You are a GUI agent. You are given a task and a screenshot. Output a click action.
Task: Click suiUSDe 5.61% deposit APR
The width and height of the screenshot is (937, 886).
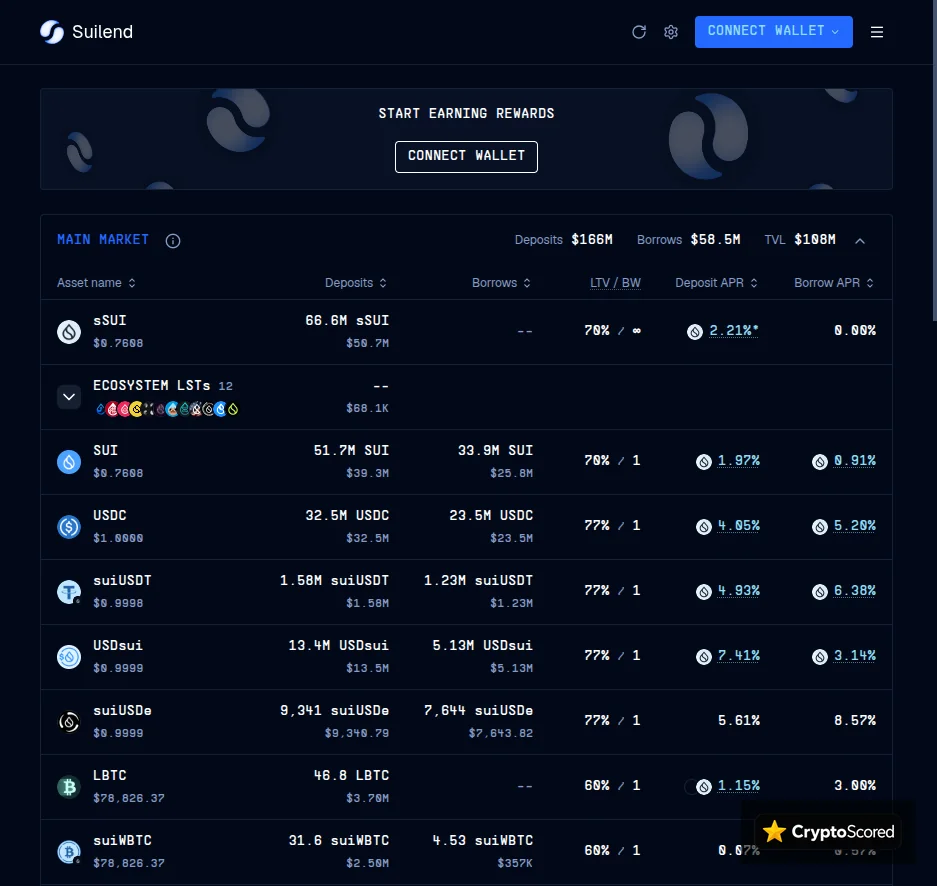point(739,721)
